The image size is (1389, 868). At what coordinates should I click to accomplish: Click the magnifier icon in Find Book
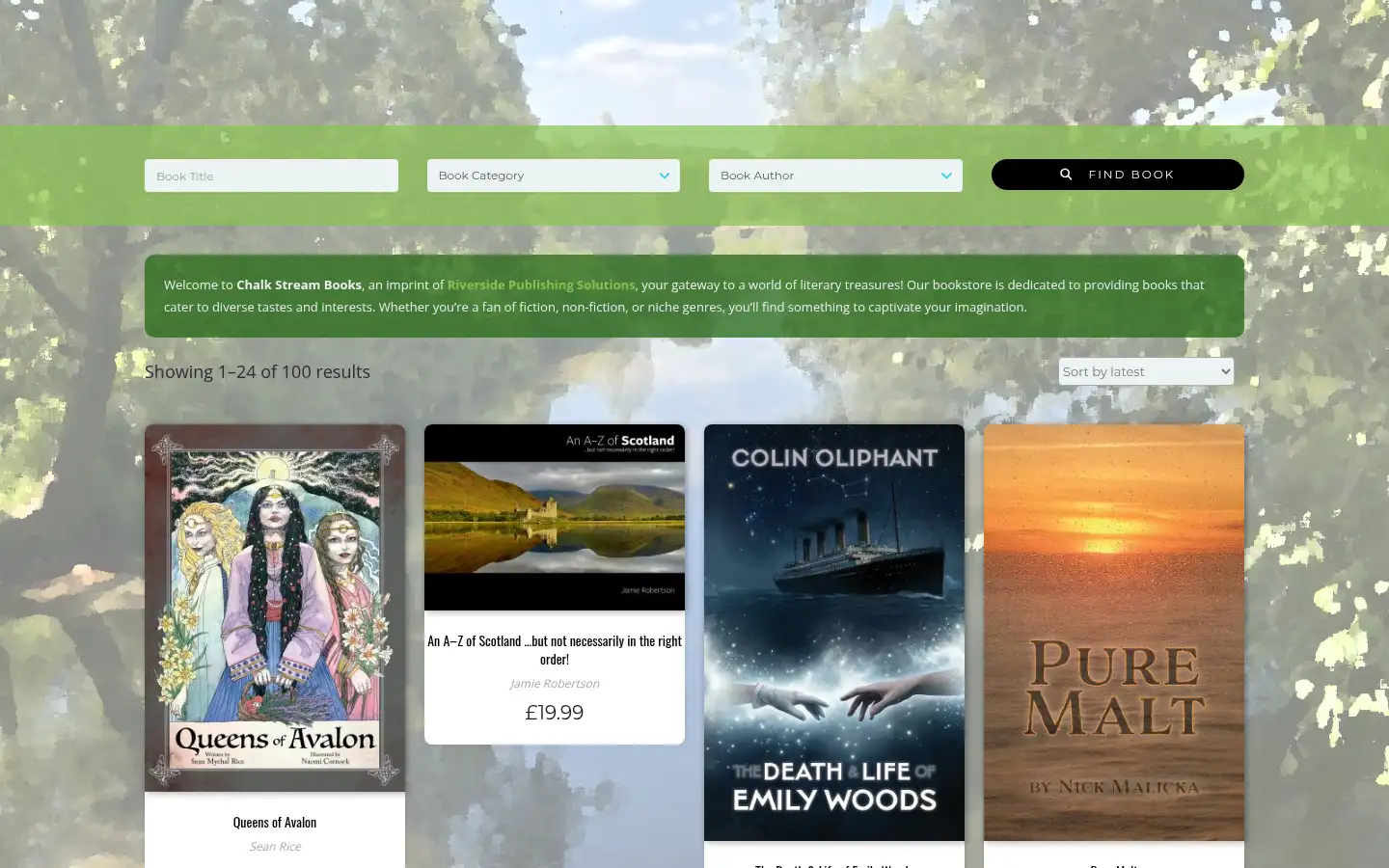tap(1066, 175)
